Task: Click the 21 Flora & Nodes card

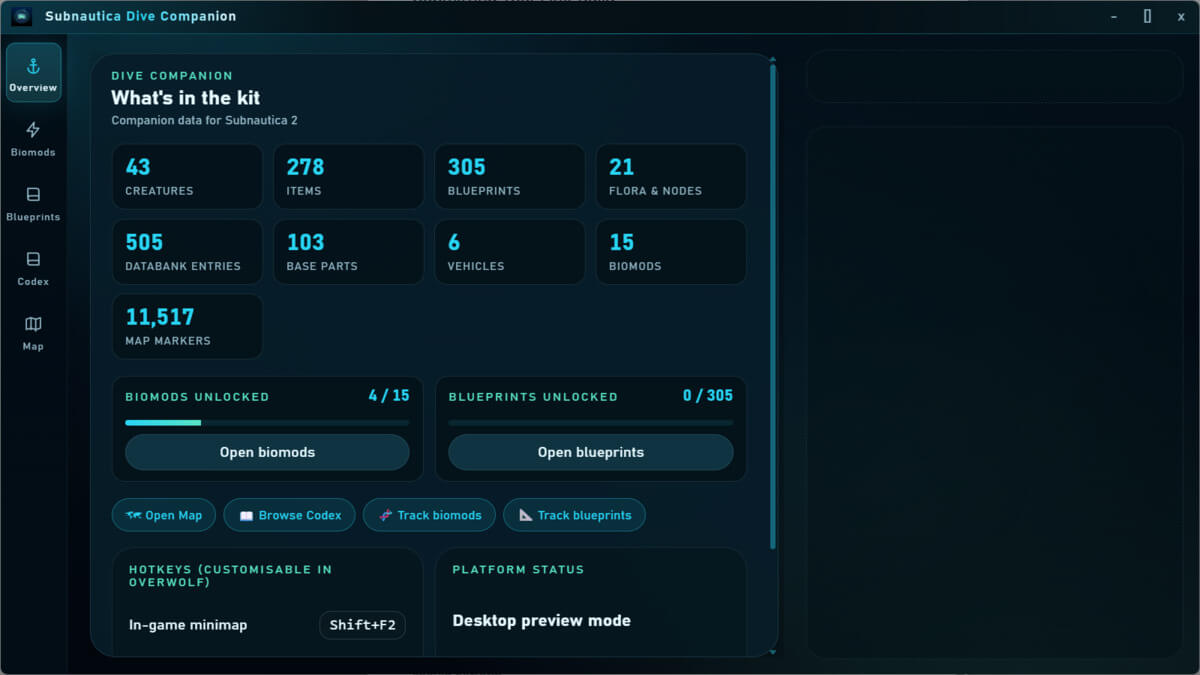Action: pyautogui.click(x=671, y=176)
